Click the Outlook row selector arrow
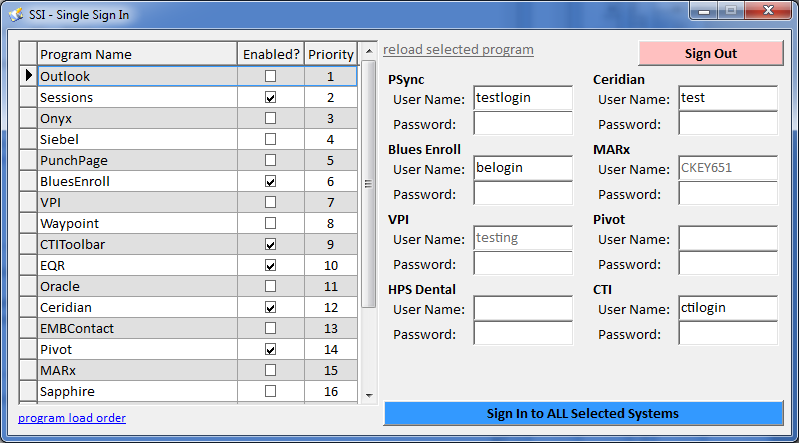 28,76
